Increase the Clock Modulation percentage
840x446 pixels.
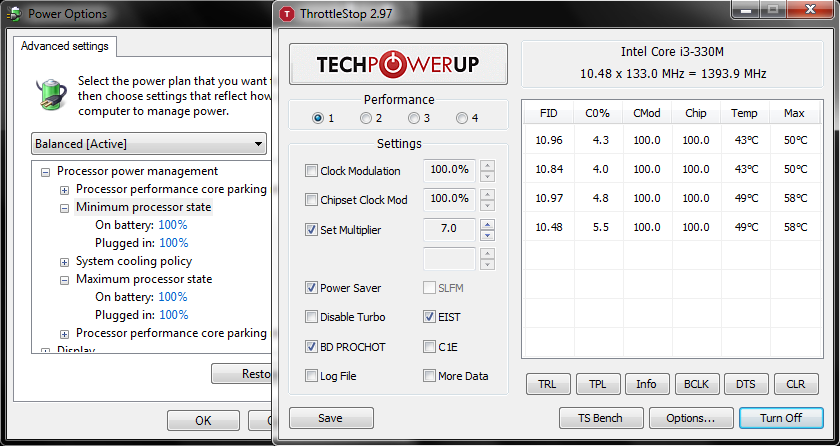pyautogui.click(x=488, y=165)
